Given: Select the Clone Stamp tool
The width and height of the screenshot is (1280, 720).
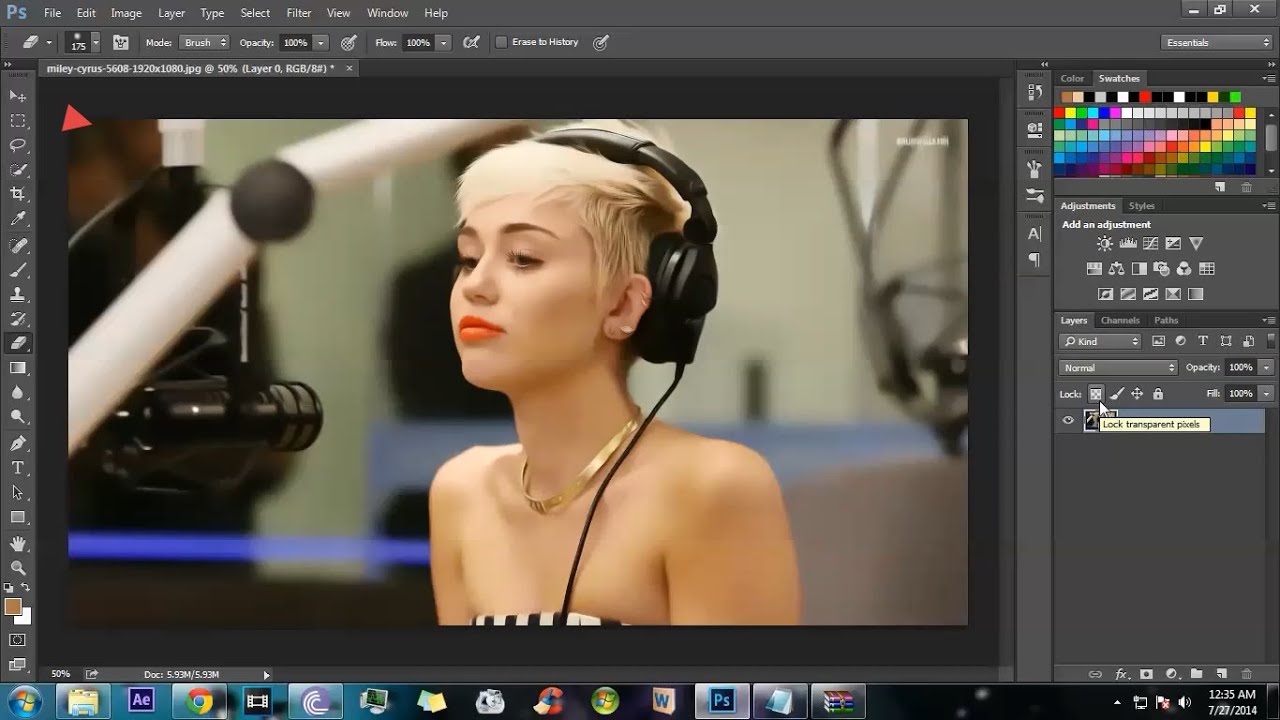Looking at the screenshot, I should click(x=18, y=295).
